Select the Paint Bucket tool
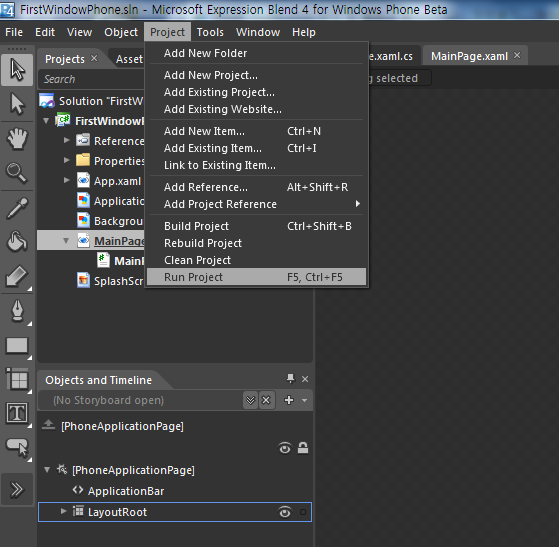This screenshot has height=547, width=559. coord(17,242)
